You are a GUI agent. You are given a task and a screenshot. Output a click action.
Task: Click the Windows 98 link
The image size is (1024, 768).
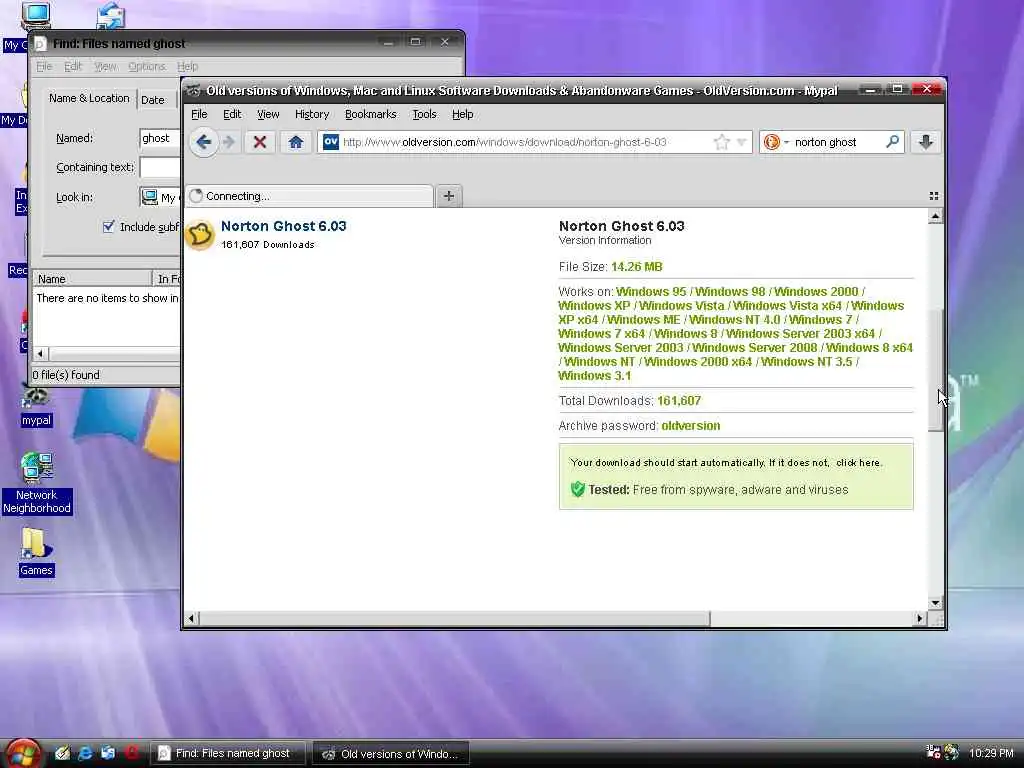coord(729,291)
